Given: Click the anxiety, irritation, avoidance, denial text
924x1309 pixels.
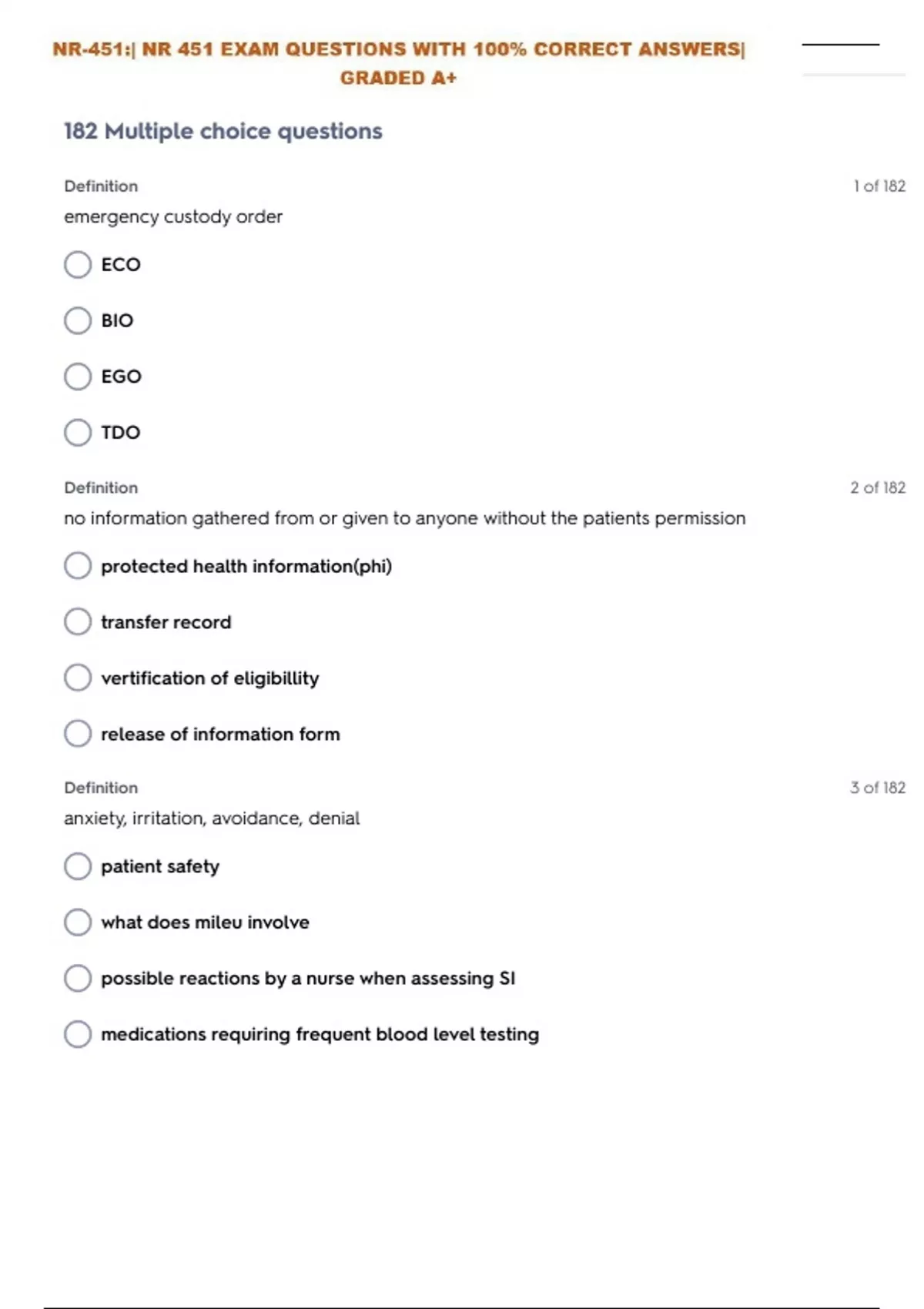Looking at the screenshot, I should click(212, 819).
